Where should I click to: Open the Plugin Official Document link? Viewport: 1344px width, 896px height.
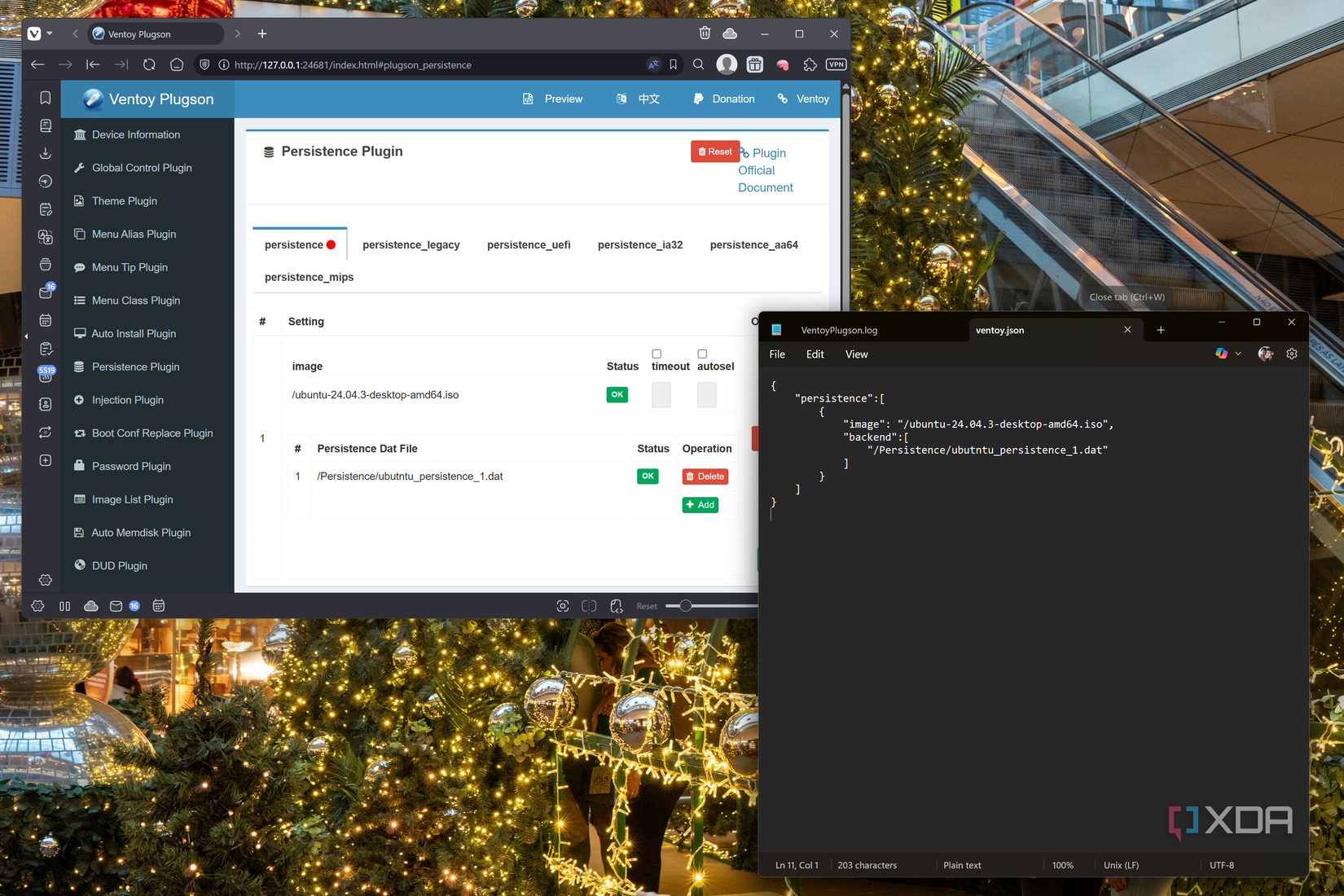765,170
